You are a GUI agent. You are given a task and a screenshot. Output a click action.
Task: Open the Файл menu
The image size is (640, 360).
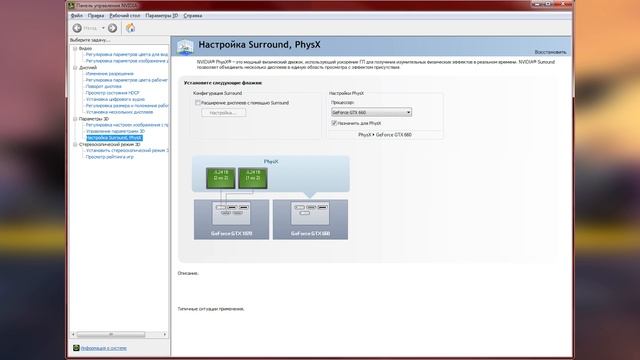click(x=77, y=16)
